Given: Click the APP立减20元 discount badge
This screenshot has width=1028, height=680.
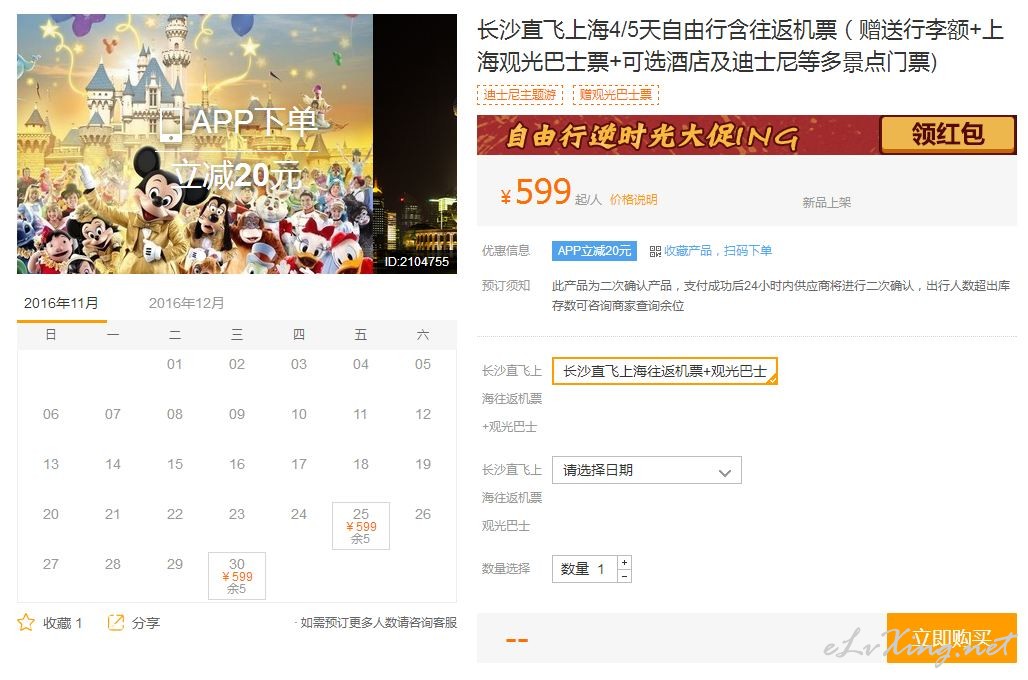Looking at the screenshot, I should tap(594, 250).
